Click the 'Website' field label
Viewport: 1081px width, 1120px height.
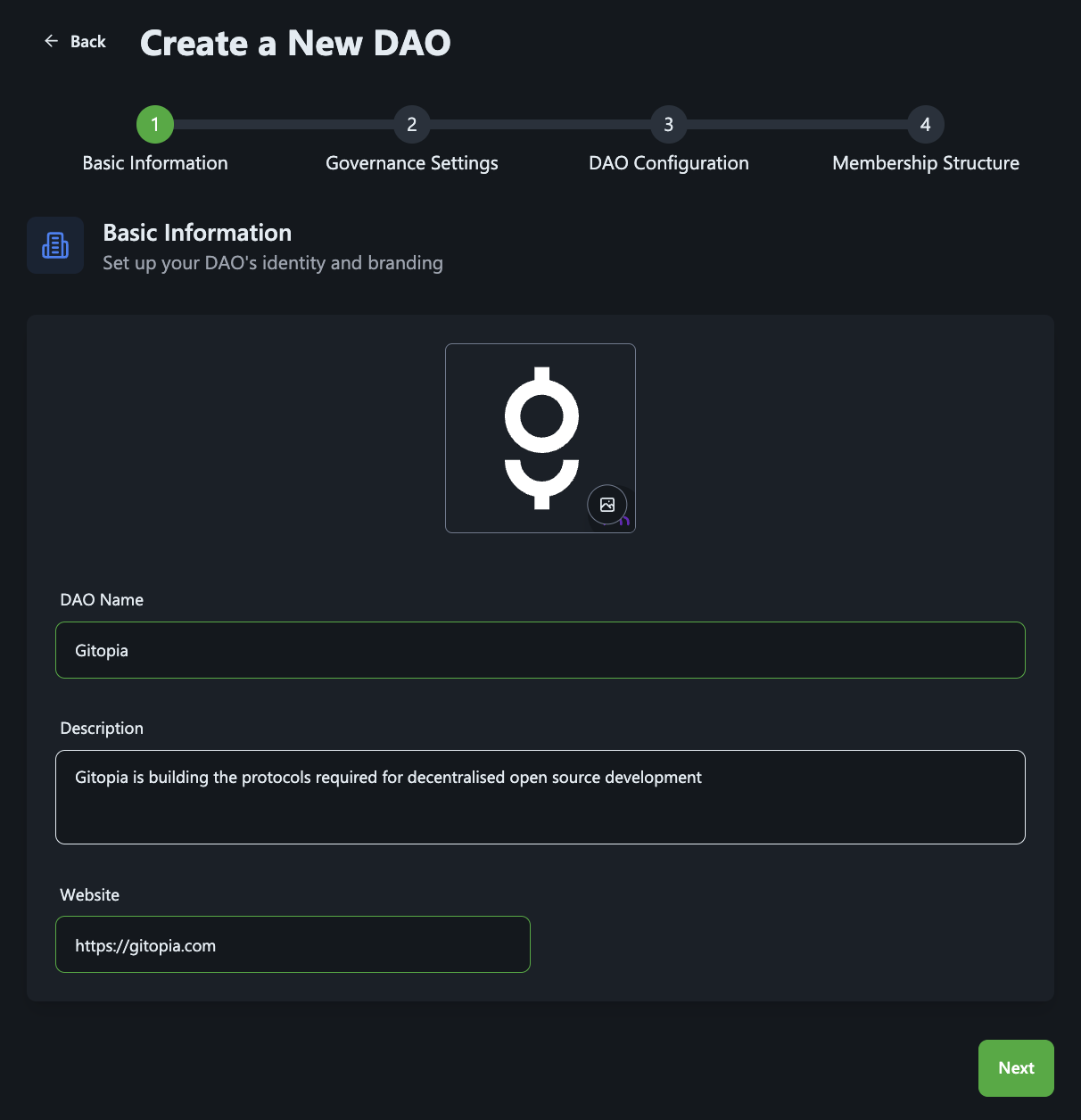[89, 895]
